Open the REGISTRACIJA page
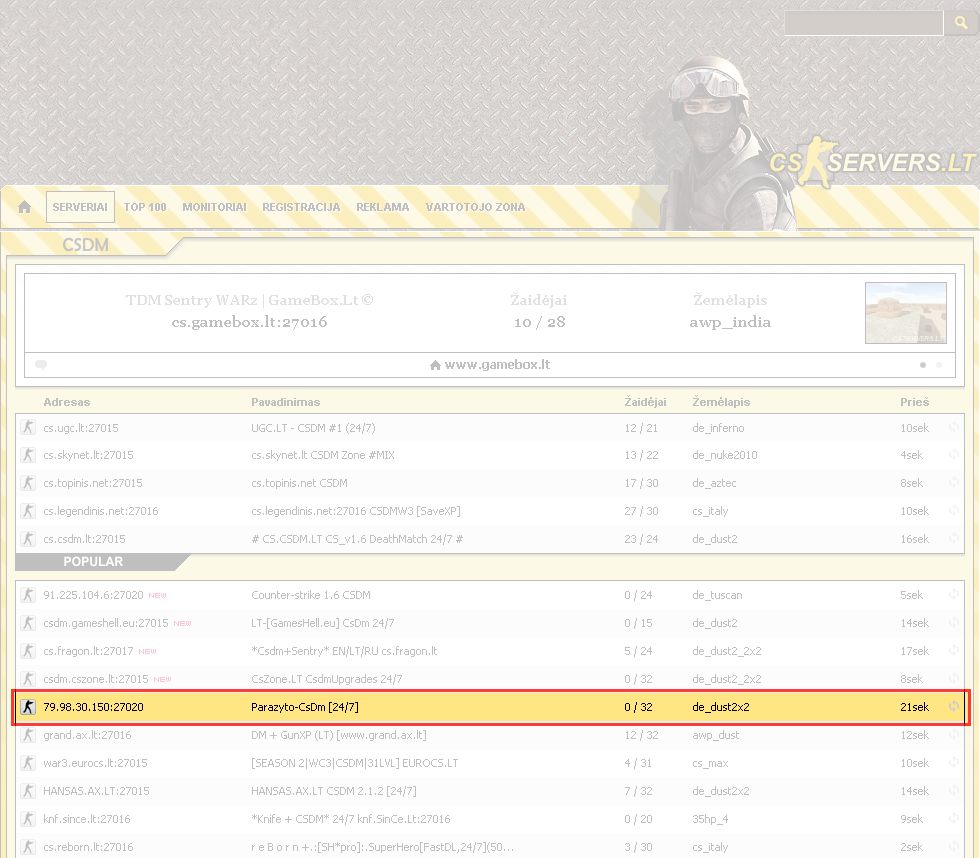Screen dimensions: 980x858 [301, 207]
